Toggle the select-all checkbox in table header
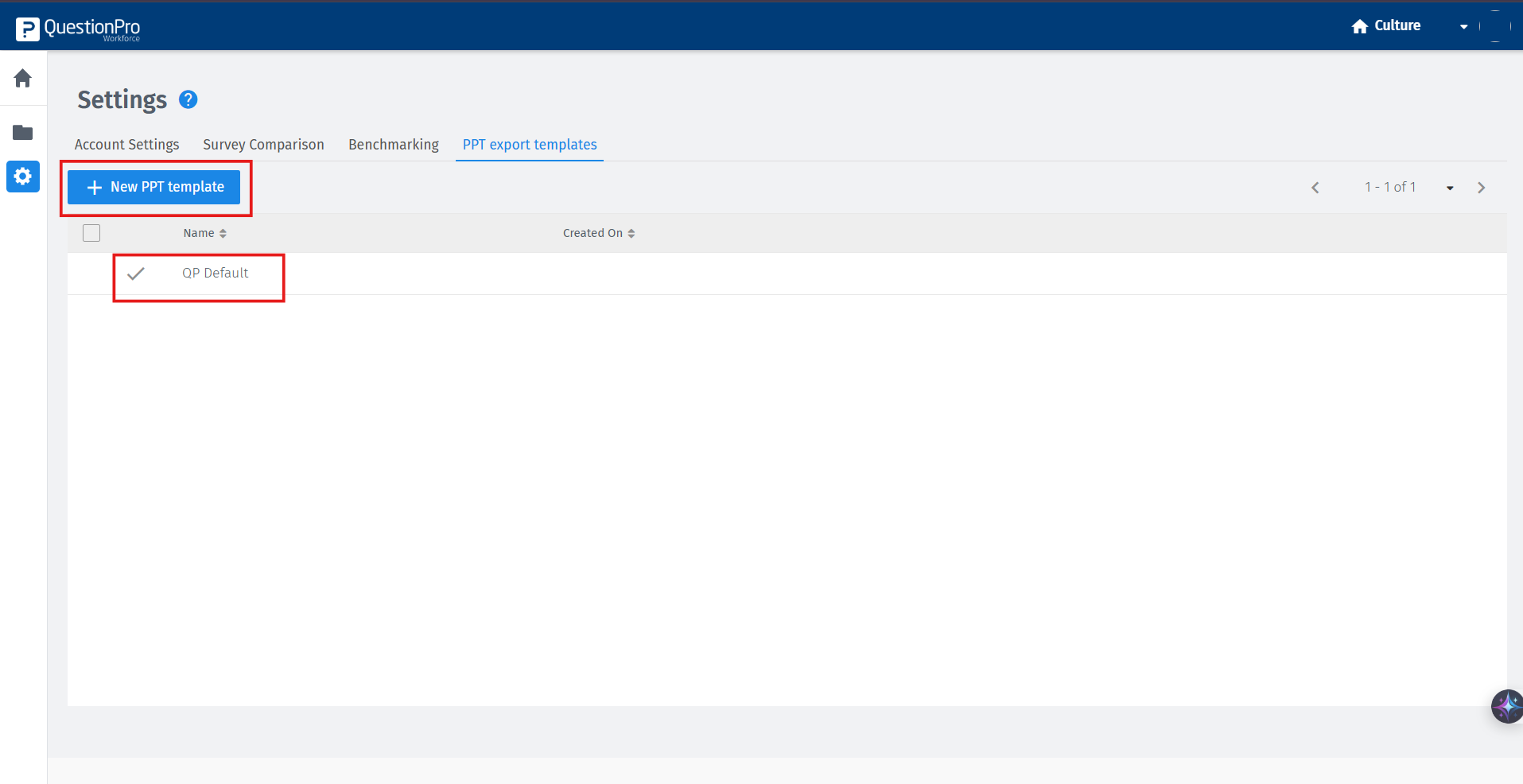Viewport: 1523px width, 784px height. coord(91,232)
